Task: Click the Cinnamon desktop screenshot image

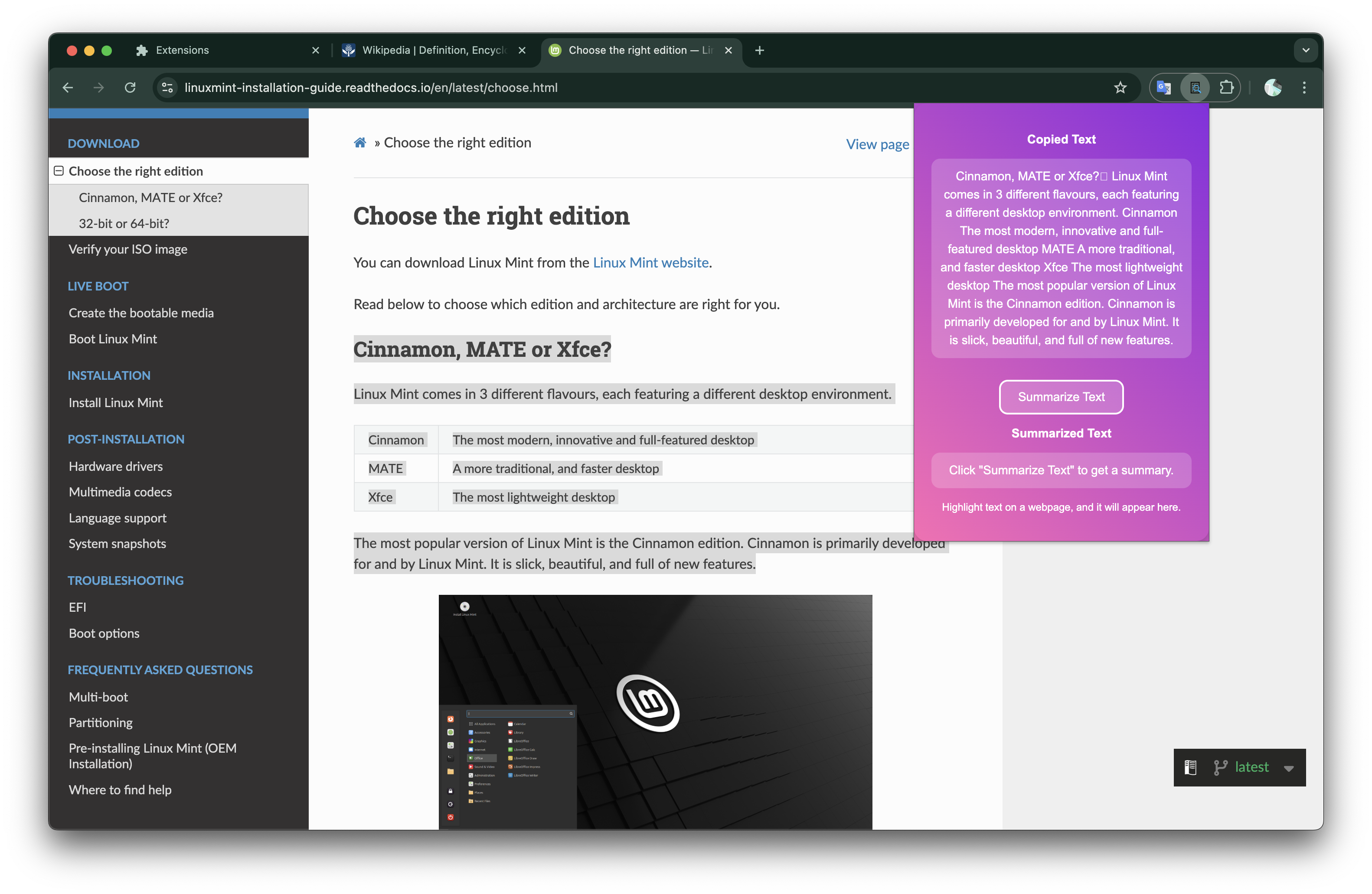Action: pos(655,711)
